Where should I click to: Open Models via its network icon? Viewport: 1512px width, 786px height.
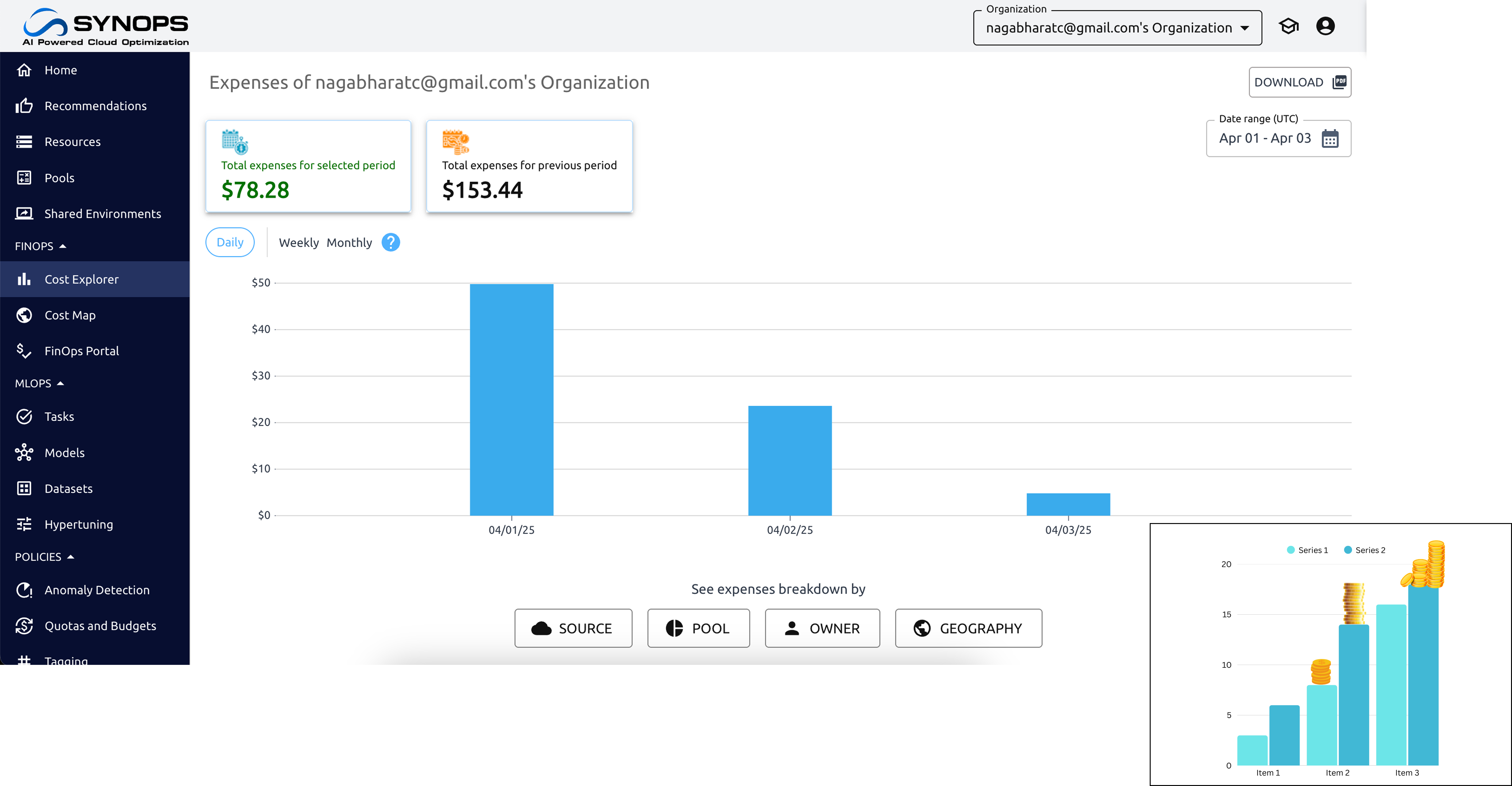(x=24, y=452)
